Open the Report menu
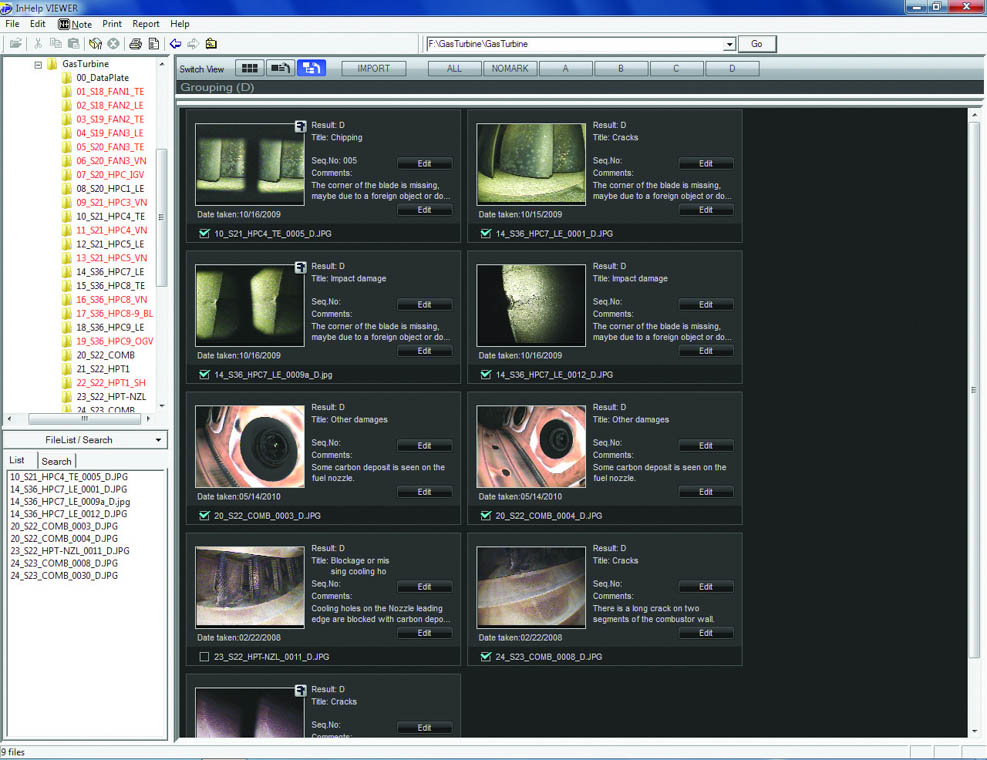The height and width of the screenshot is (760, 987). point(145,24)
